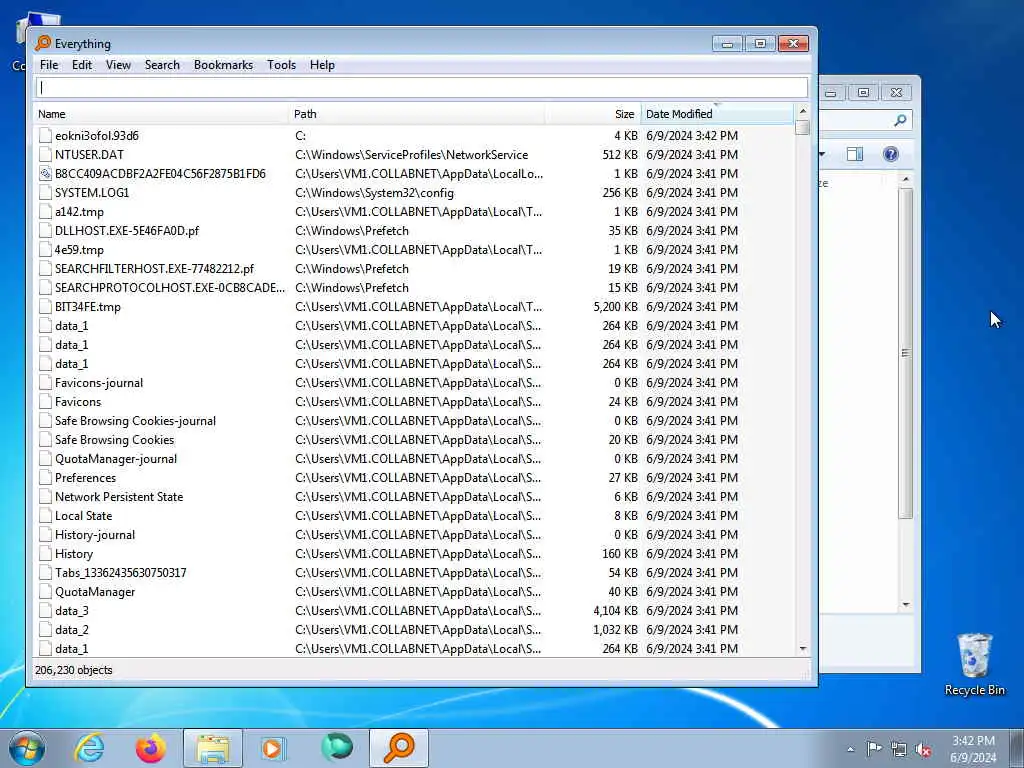Click path C:\Windows\ServiceProfiles\NetworkService
The image size is (1024, 768).
(411, 154)
